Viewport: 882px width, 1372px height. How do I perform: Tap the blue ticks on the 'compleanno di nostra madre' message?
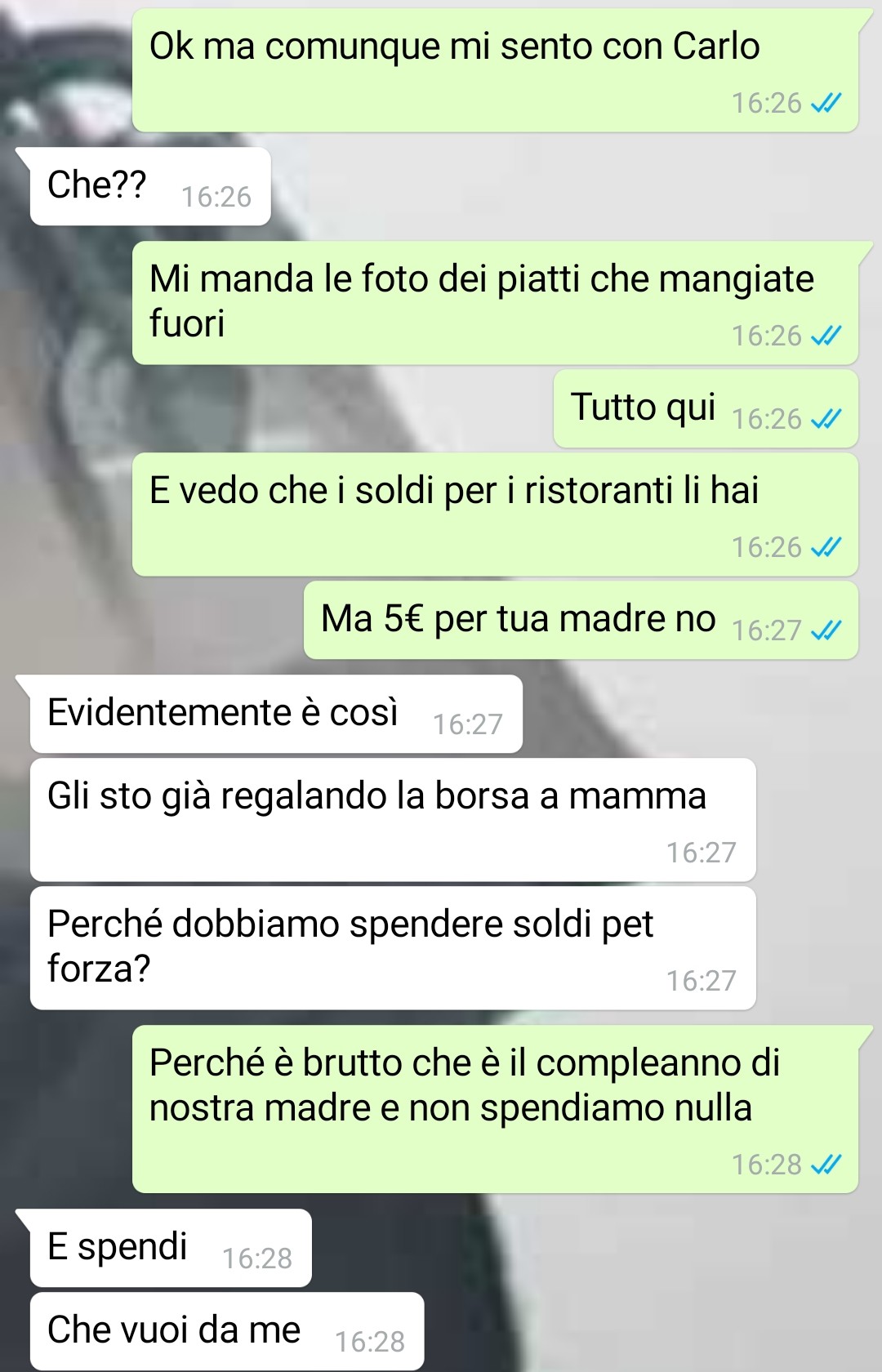826,1165
